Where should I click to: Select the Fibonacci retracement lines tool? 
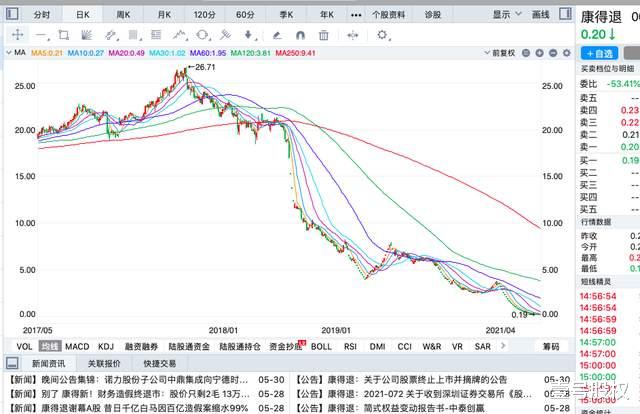pos(156,35)
